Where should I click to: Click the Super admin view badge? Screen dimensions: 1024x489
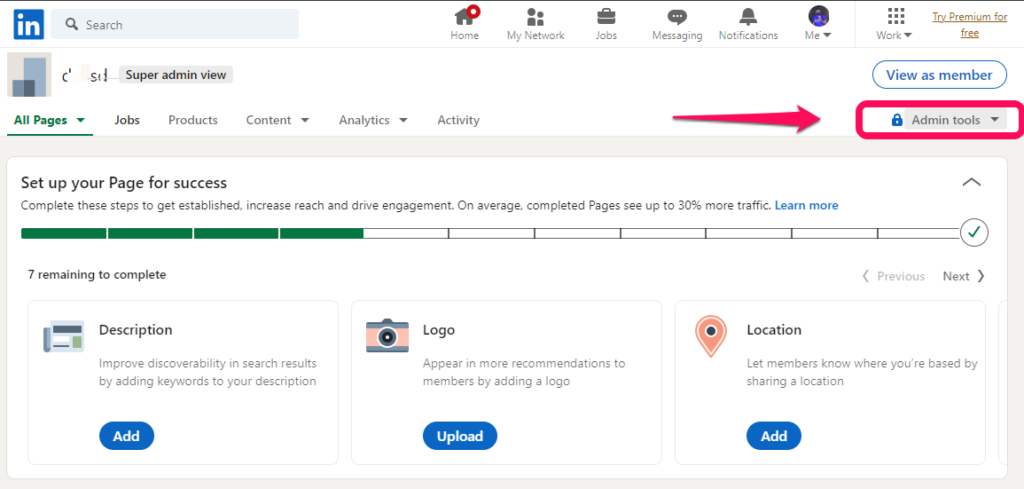click(x=176, y=75)
